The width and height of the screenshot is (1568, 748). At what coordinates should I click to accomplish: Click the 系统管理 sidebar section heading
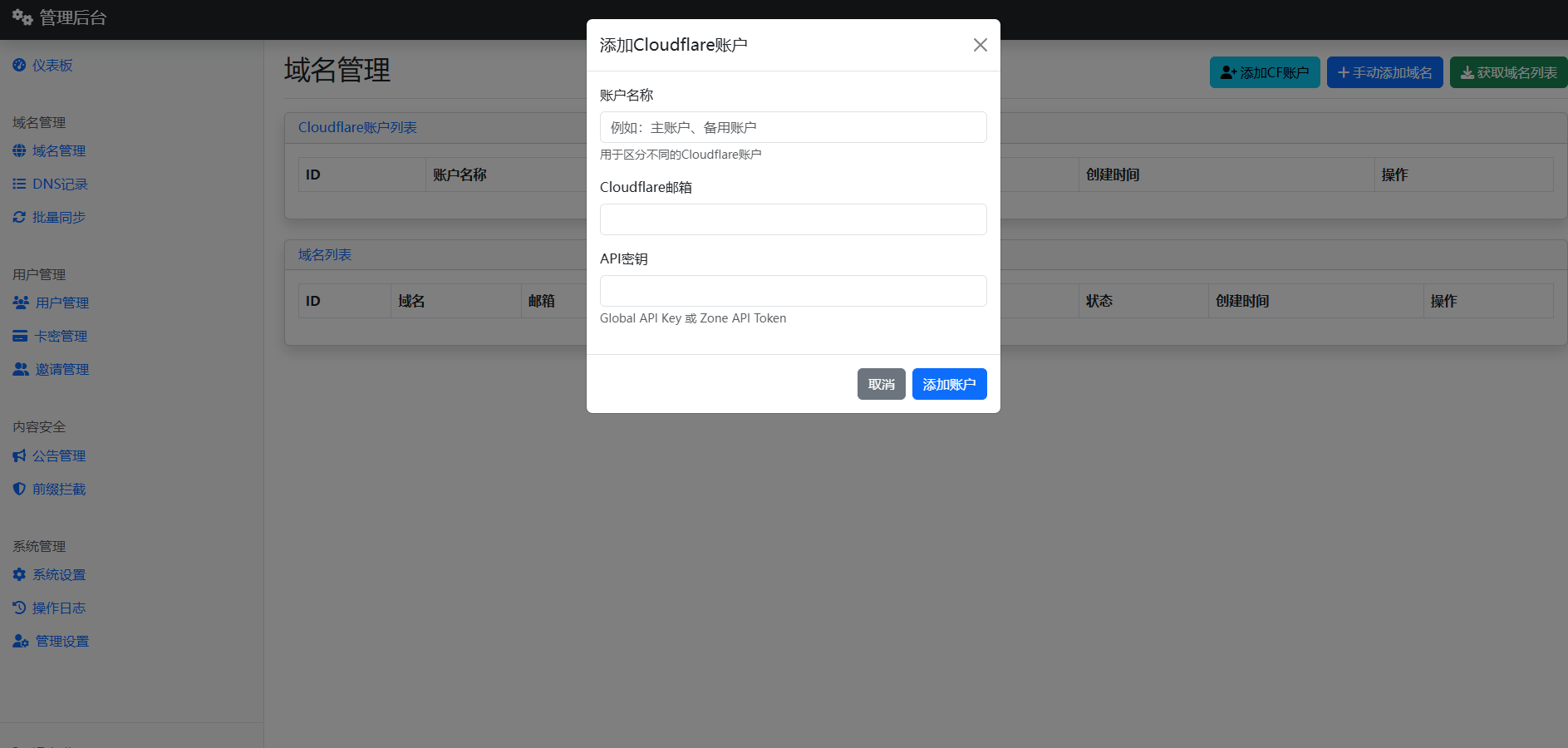(x=39, y=546)
